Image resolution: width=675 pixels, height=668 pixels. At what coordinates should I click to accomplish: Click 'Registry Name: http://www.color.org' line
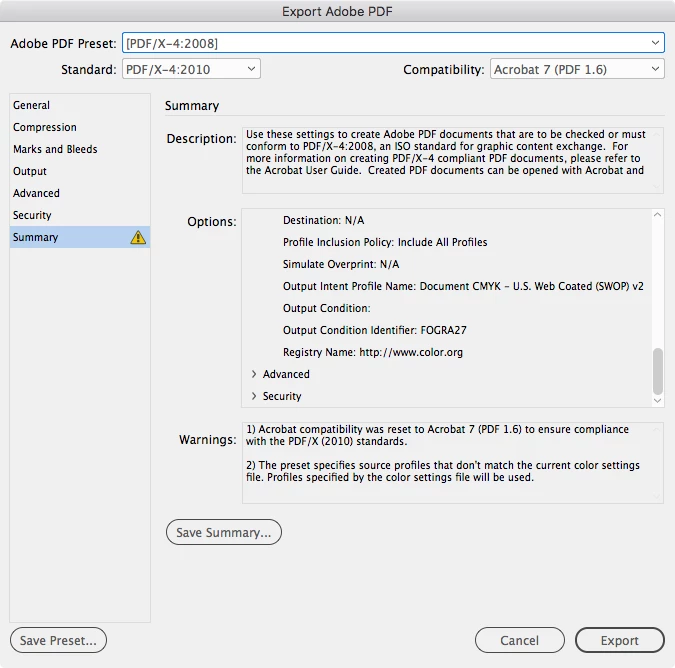coord(373,352)
